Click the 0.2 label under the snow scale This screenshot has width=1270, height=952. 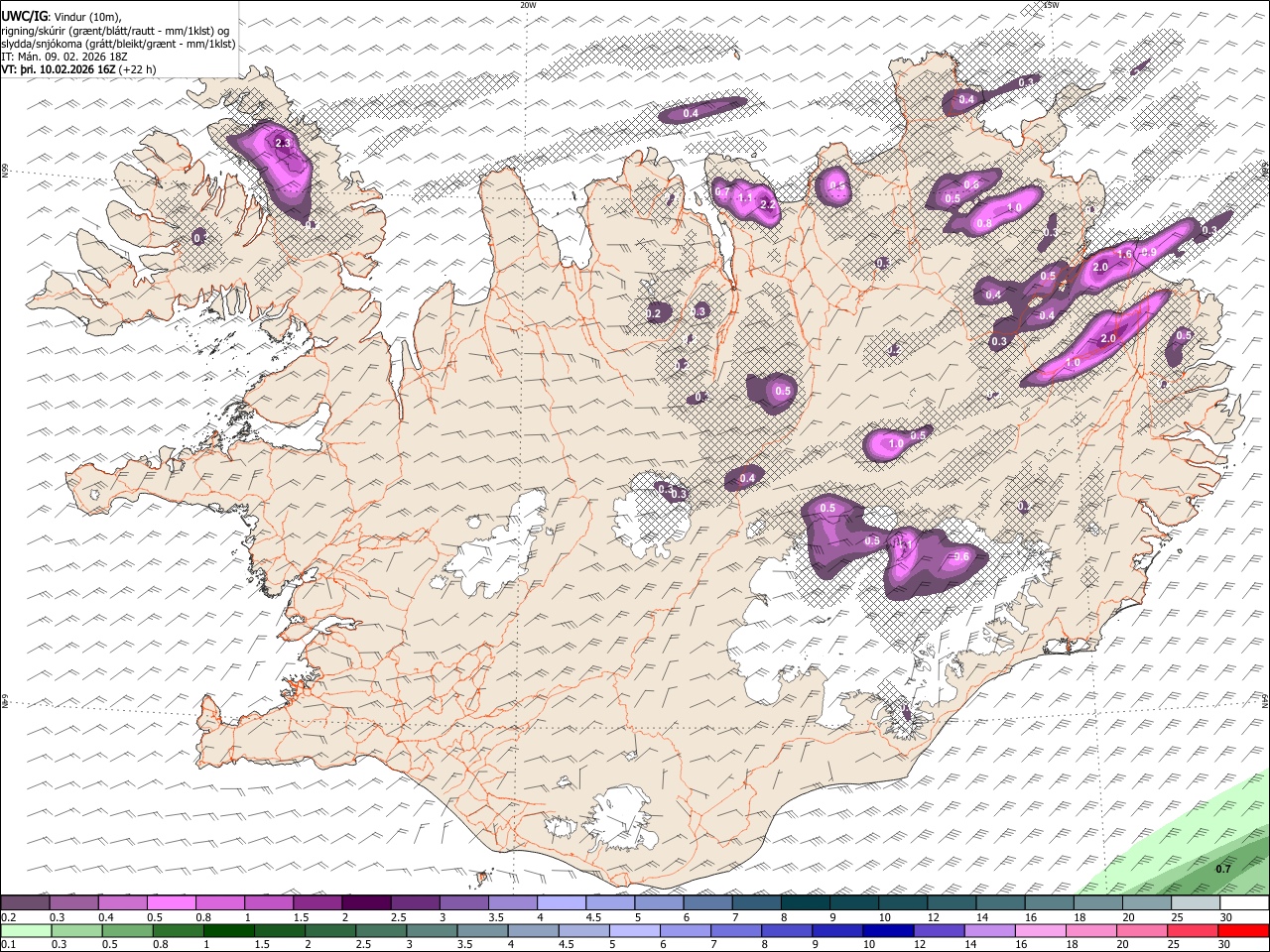7,917
